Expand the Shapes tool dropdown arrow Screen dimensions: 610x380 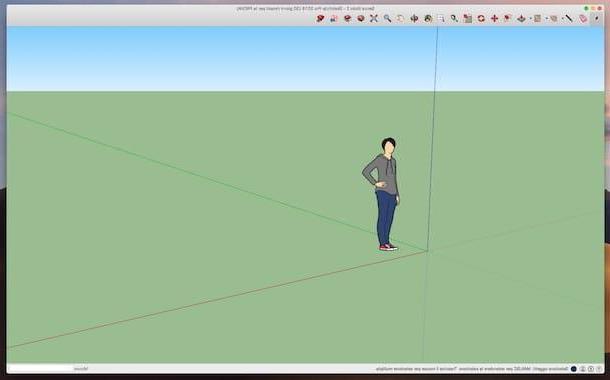pos(530,18)
